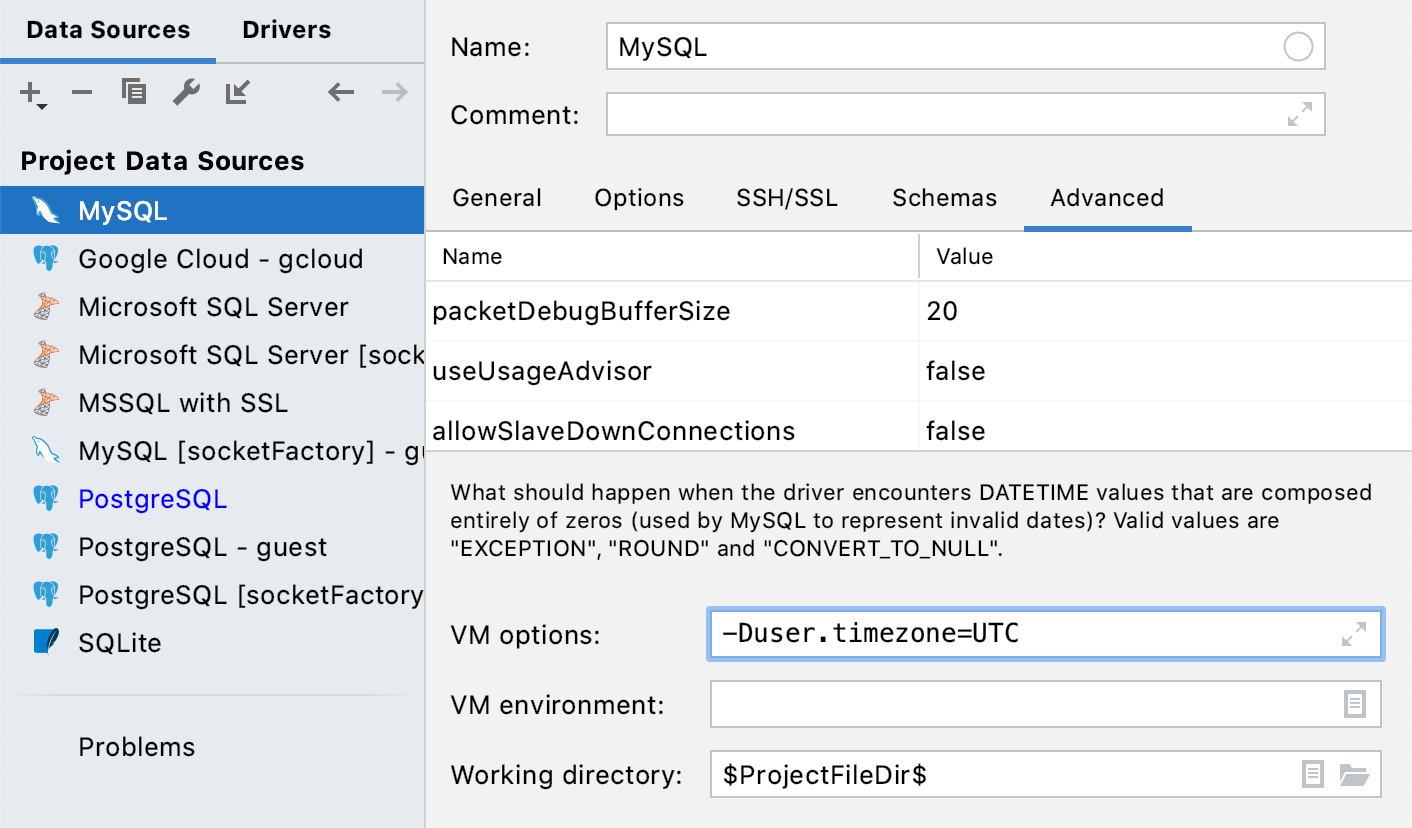1412x828 pixels.
Task: Navigate back with the left arrow
Action: (341, 93)
